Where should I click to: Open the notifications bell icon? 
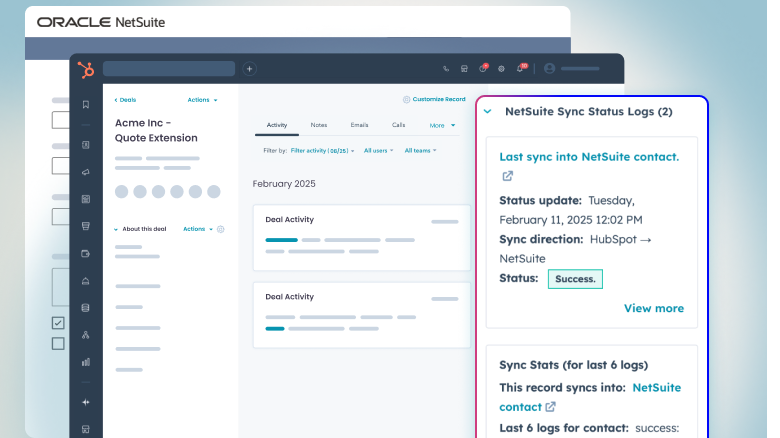click(x=521, y=69)
